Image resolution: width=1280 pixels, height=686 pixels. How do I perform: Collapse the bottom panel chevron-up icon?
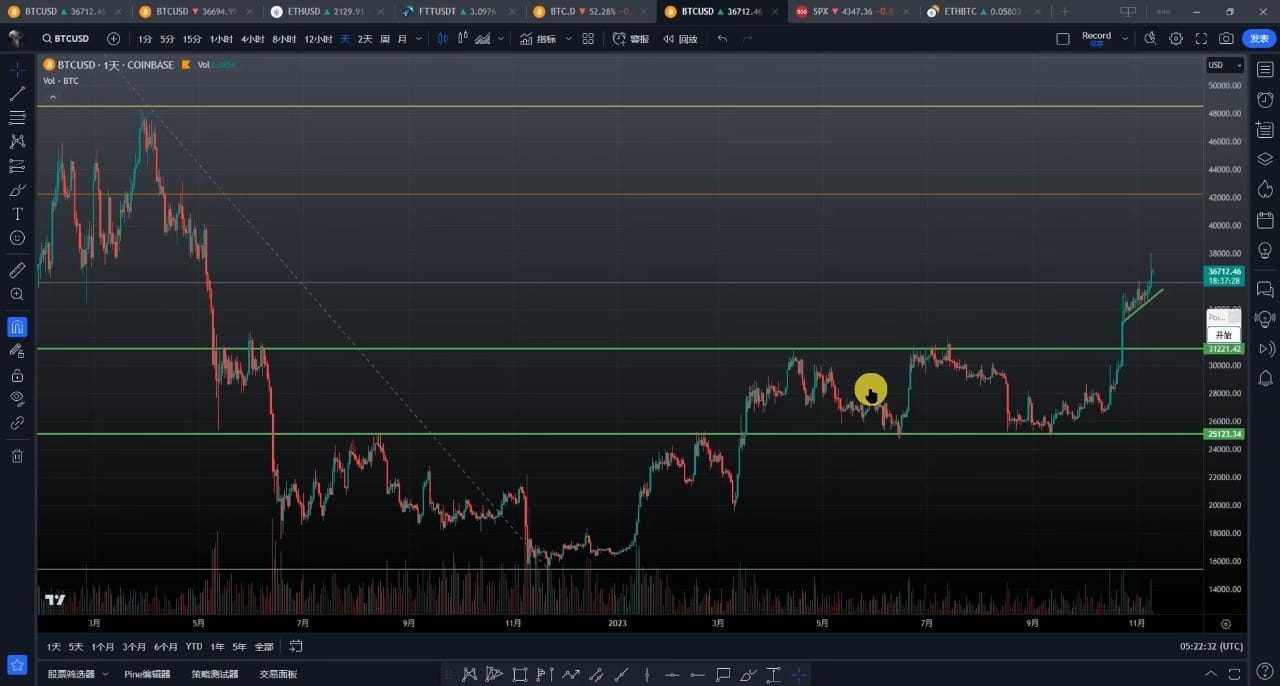1211,674
